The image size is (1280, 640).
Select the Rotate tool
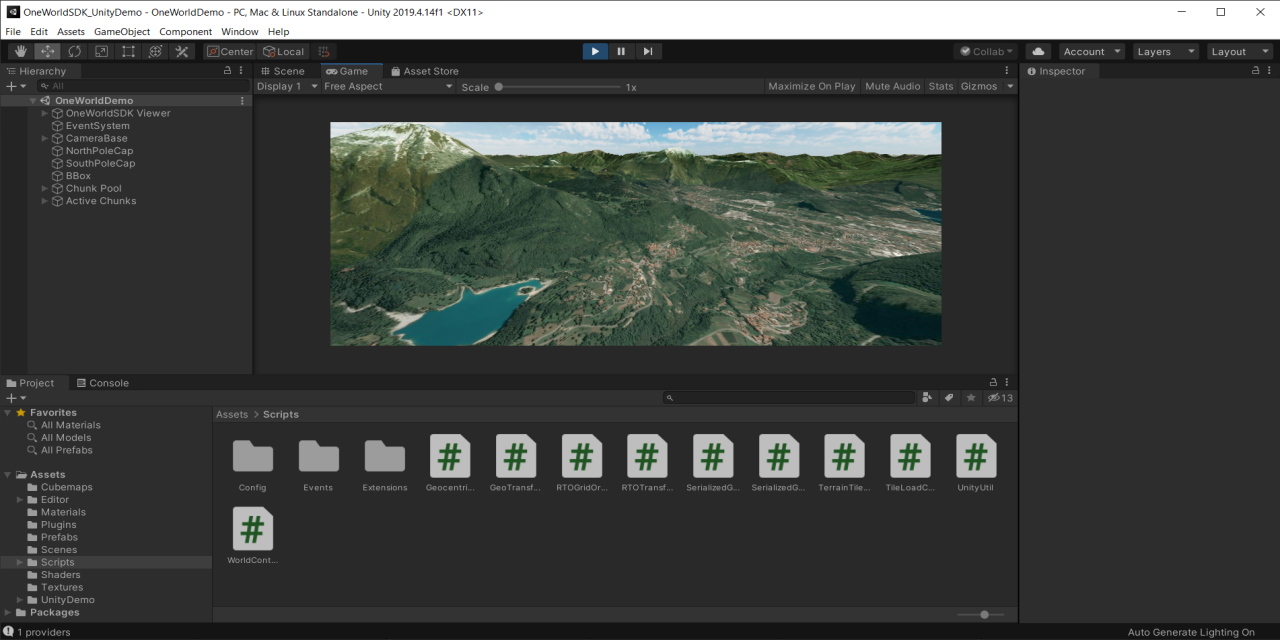75,51
